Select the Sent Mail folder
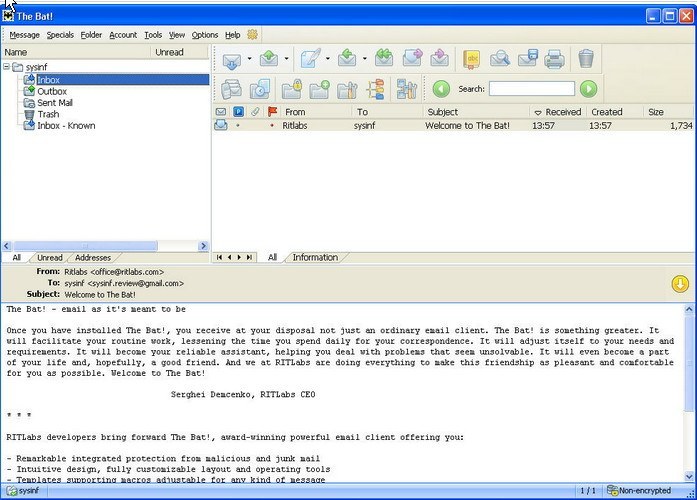This screenshot has height=500, width=697. coord(54,103)
